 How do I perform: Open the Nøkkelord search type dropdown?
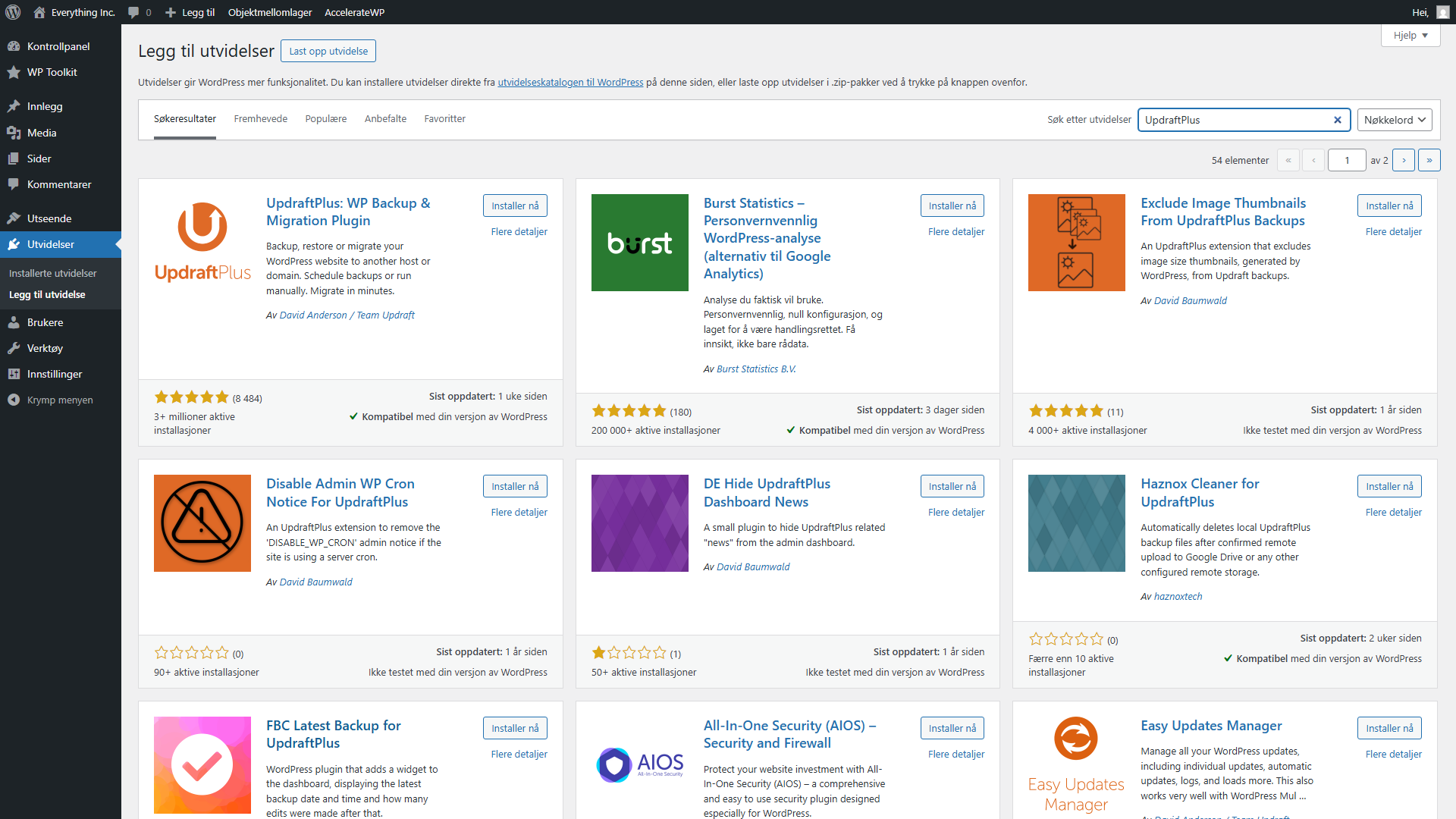(1395, 120)
